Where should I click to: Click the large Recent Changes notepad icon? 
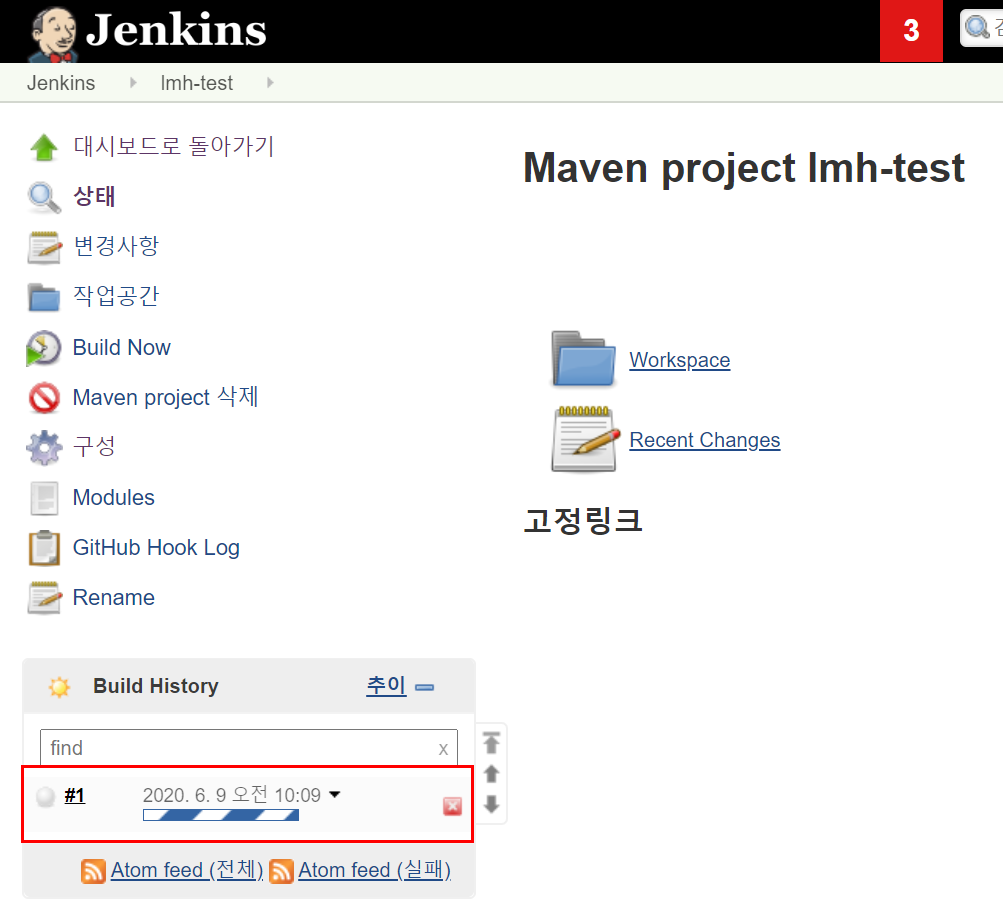[585, 439]
